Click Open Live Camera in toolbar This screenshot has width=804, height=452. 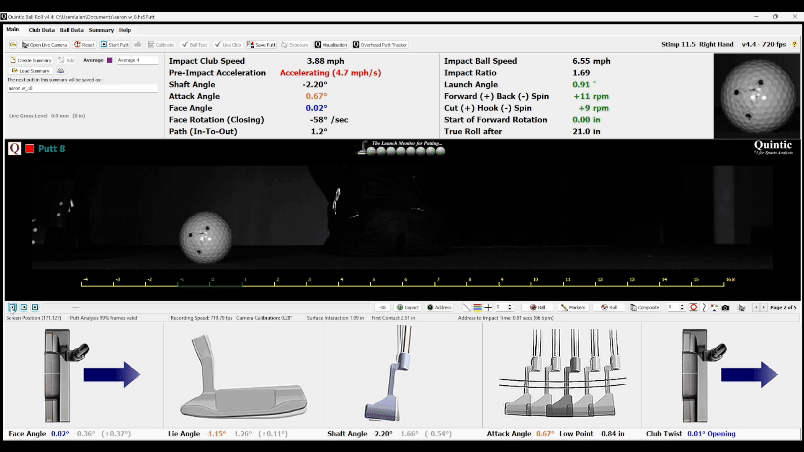pyautogui.click(x=46, y=45)
